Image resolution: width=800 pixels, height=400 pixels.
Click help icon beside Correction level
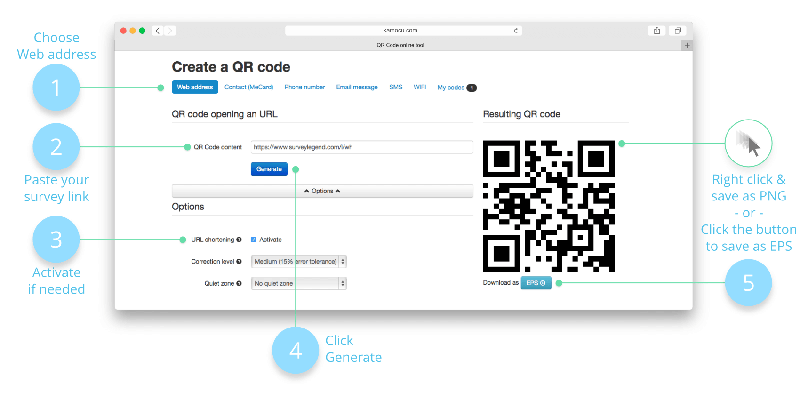coord(240,261)
